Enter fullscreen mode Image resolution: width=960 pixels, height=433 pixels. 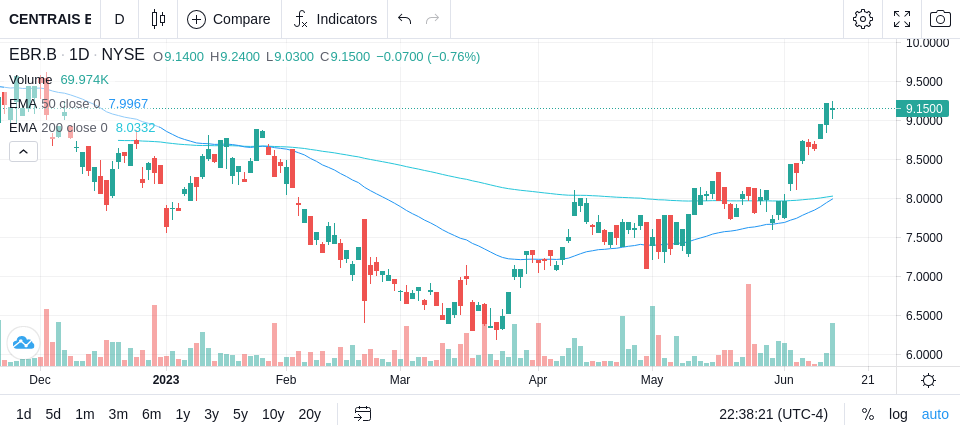coord(902,19)
